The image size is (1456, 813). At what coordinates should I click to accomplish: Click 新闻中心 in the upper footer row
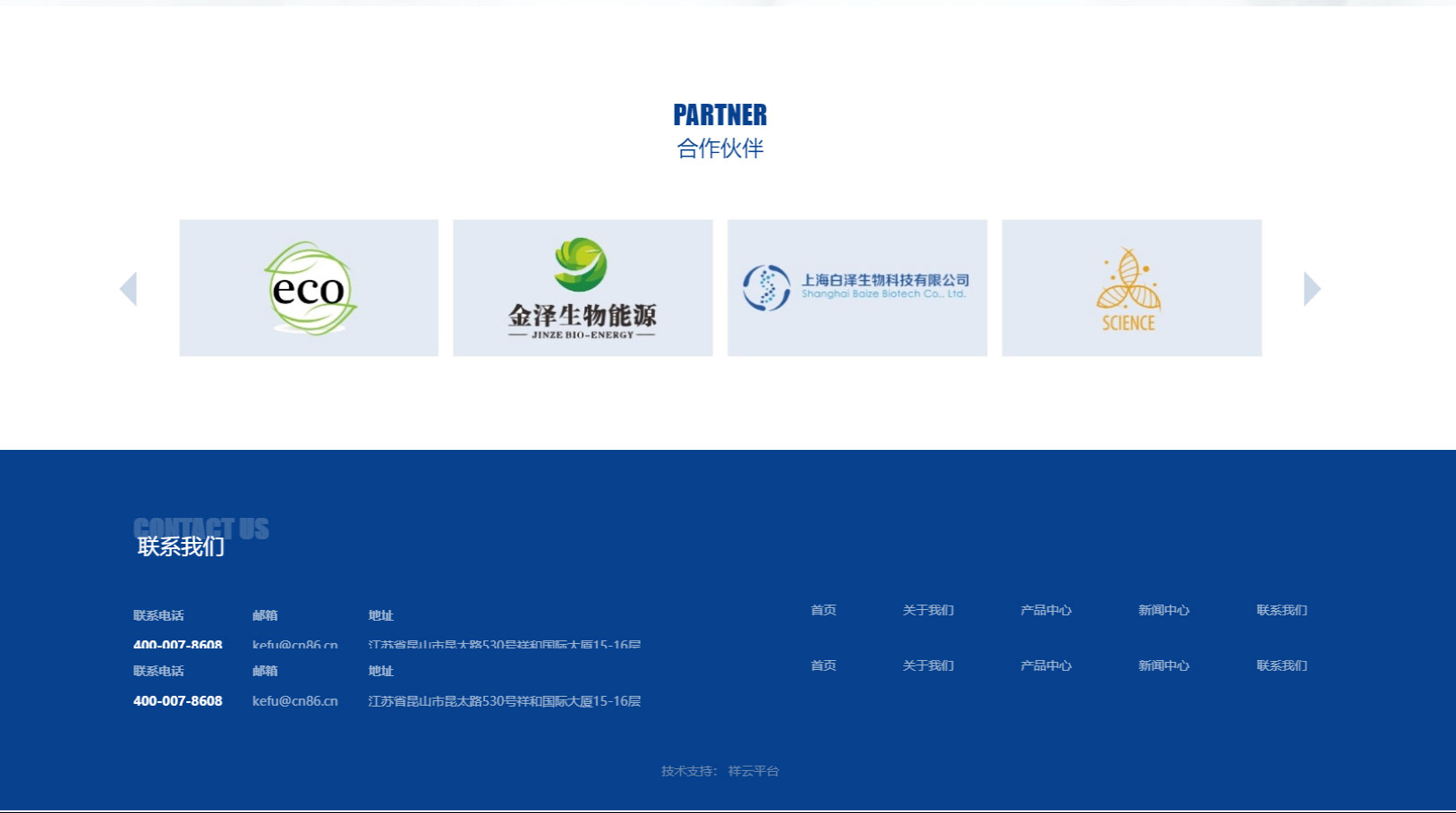(1163, 610)
